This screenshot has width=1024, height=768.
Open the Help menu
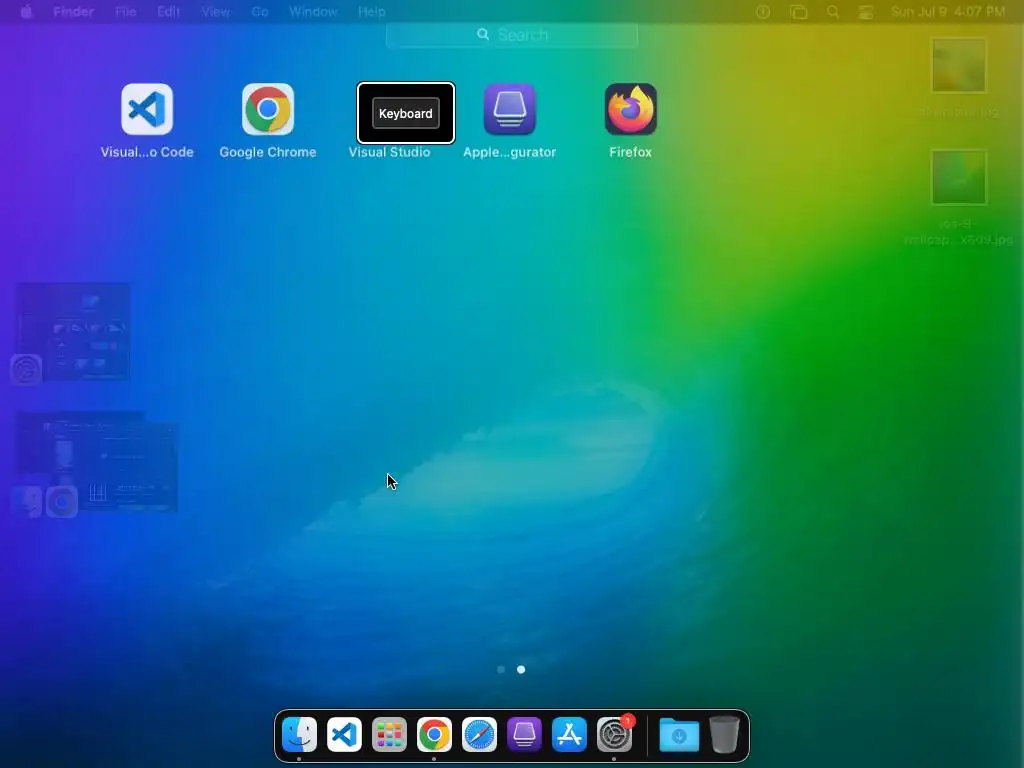click(372, 12)
